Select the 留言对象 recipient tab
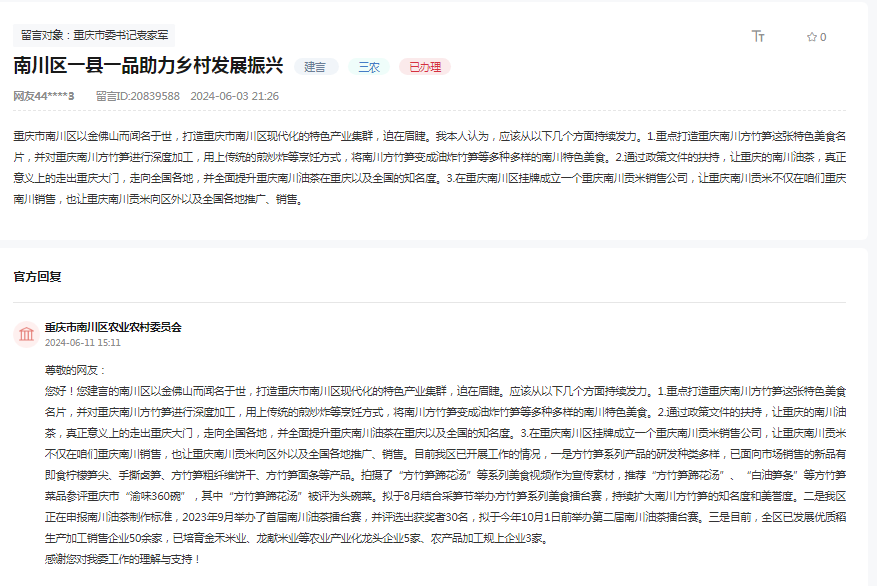This screenshot has width=877, height=586. pos(94,33)
